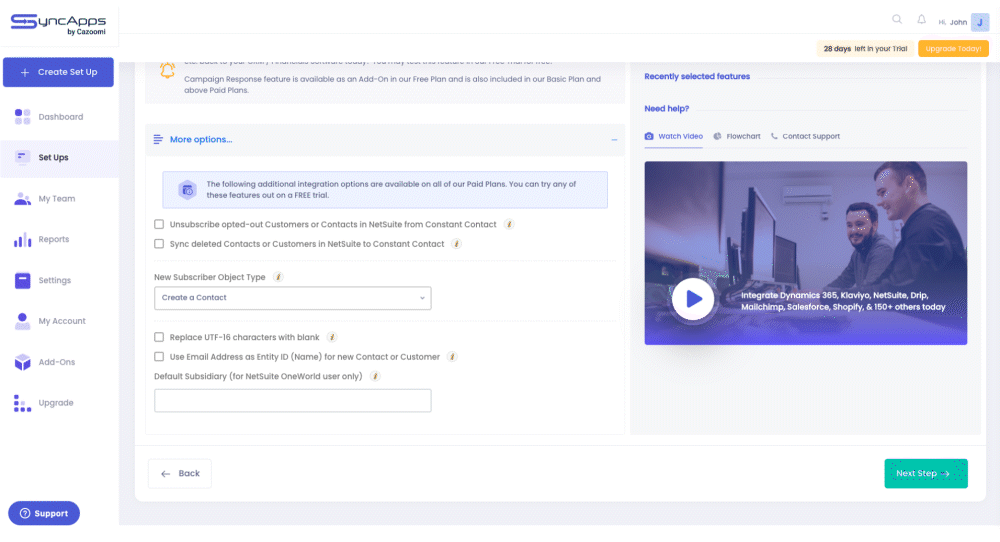Click the SyncApps by Cazoomi logo

pos(58,24)
